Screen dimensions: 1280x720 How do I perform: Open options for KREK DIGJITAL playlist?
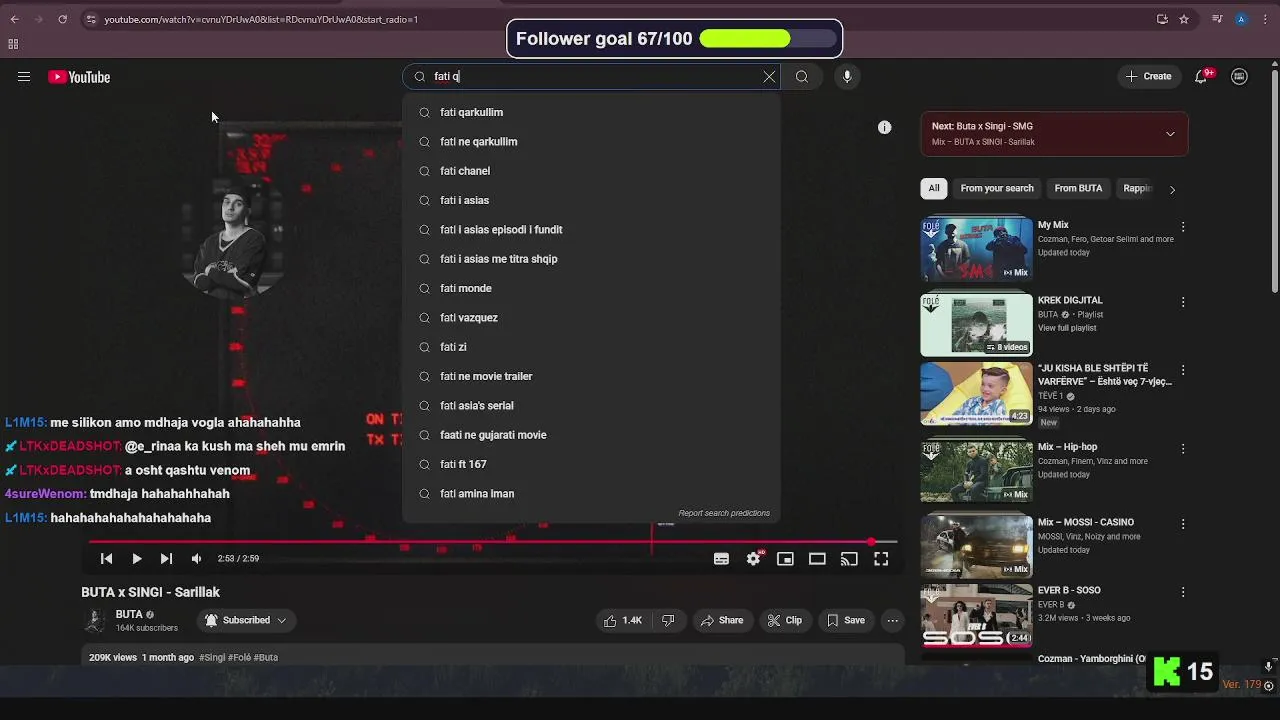(x=1183, y=302)
